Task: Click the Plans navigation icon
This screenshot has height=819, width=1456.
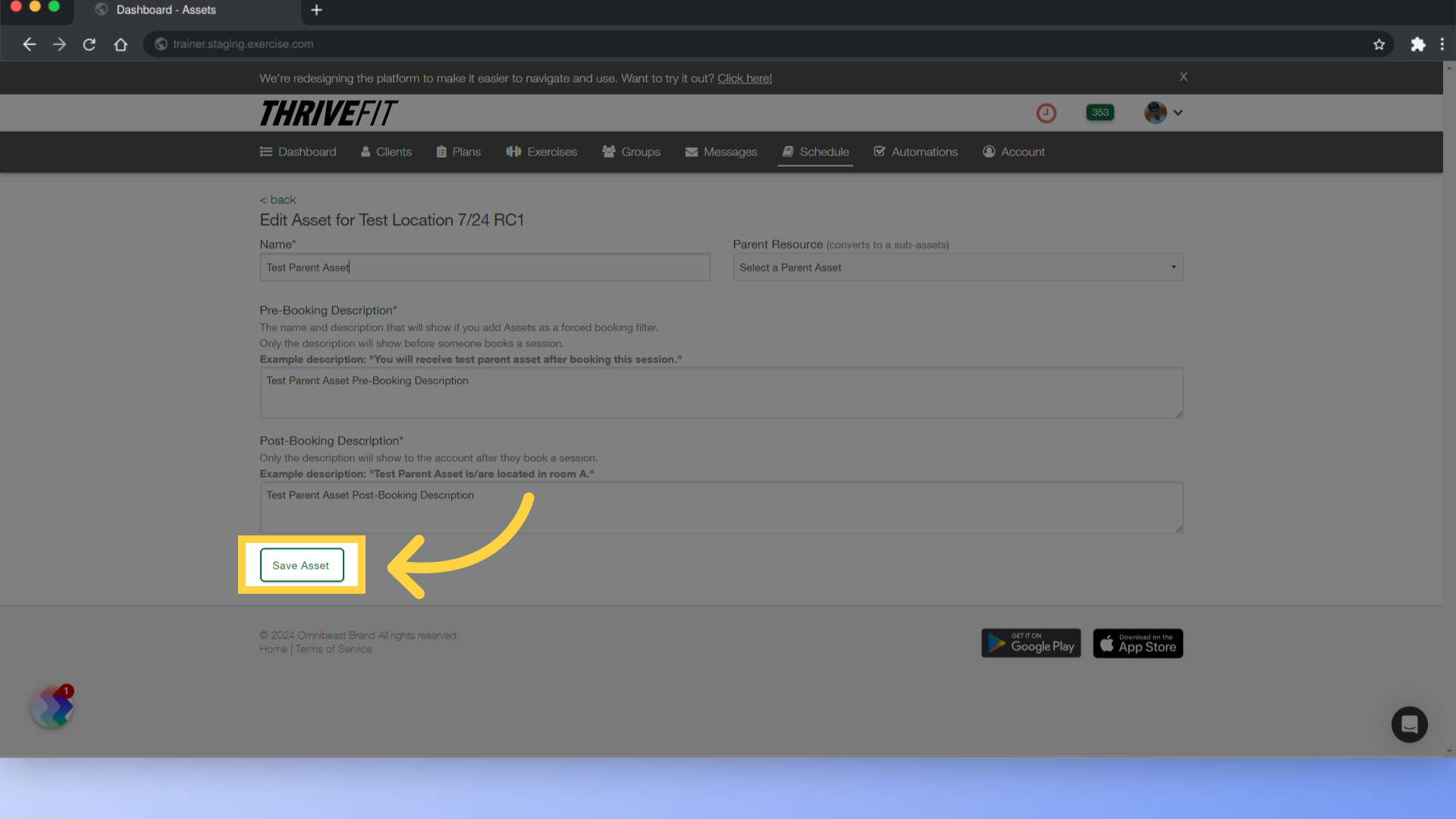Action: coord(441,151)
